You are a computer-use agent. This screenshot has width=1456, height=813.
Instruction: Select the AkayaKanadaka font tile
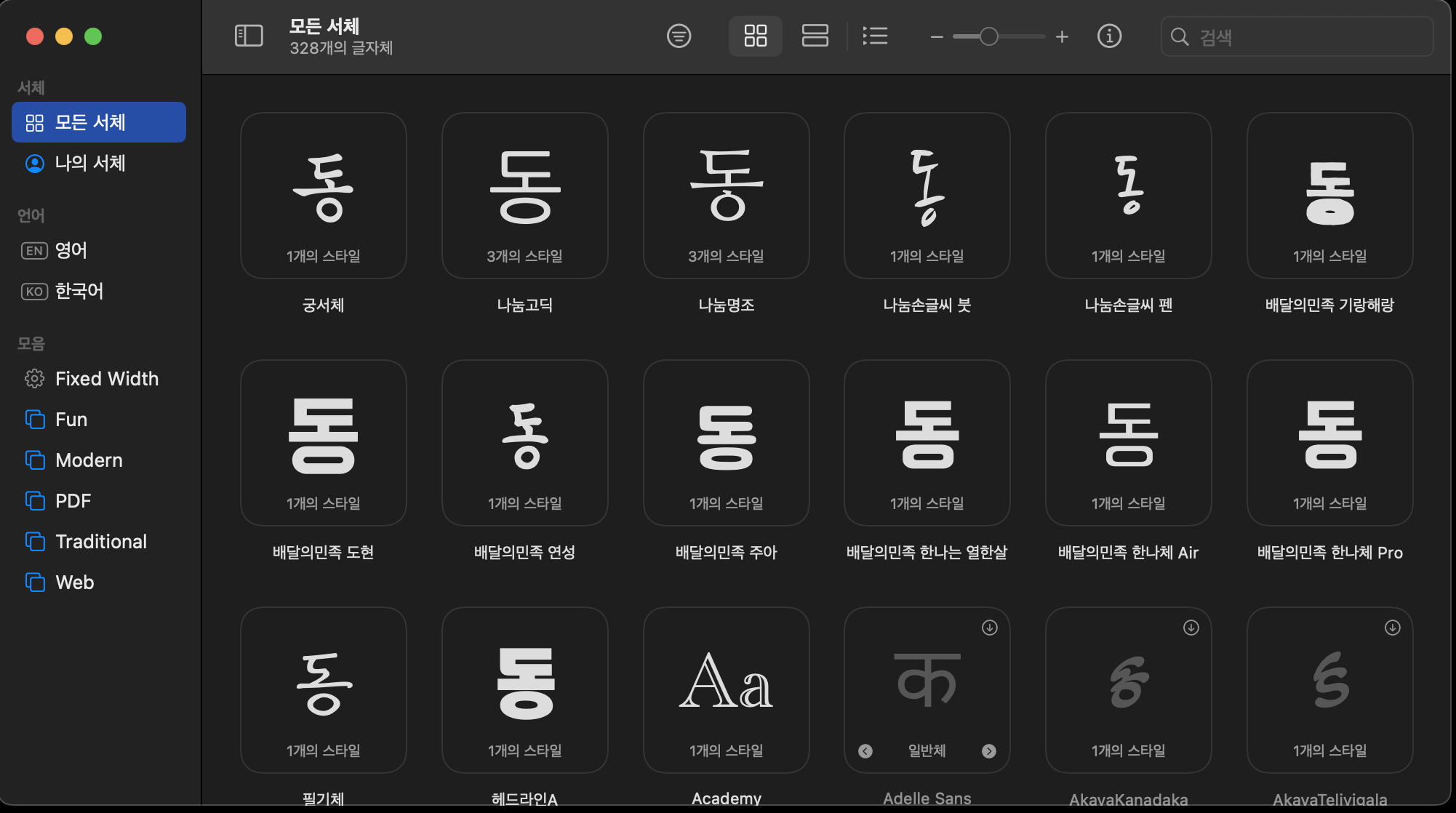pos(1129,690)
